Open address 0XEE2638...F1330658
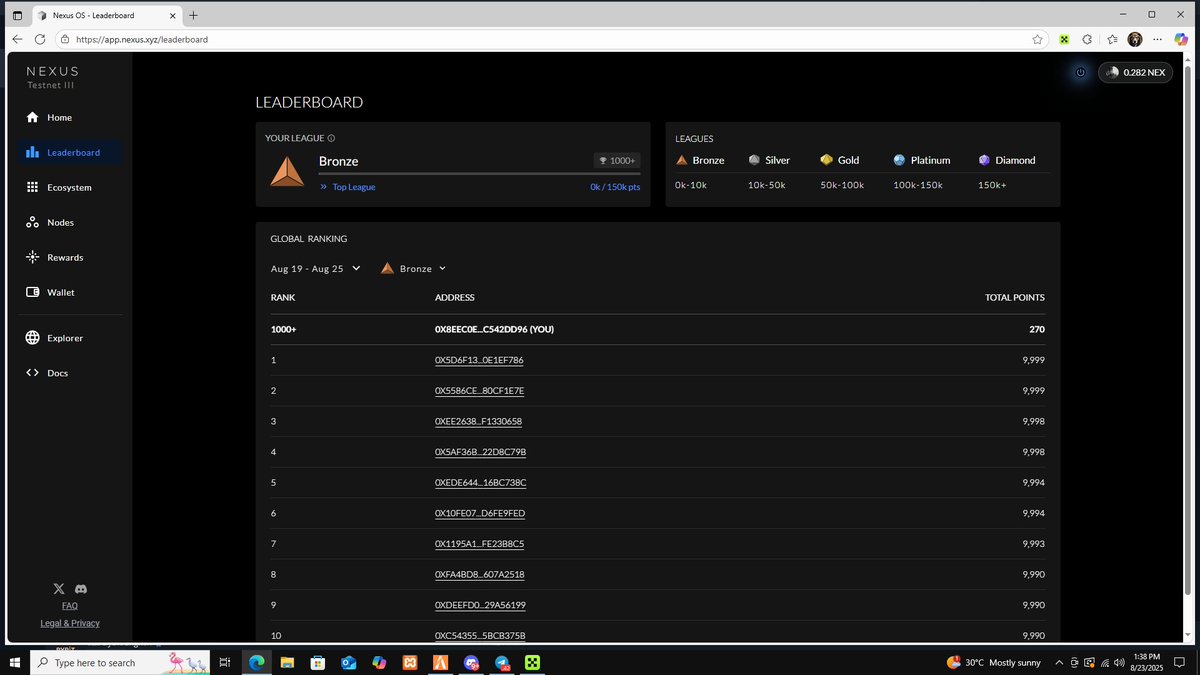 point(478,421)
